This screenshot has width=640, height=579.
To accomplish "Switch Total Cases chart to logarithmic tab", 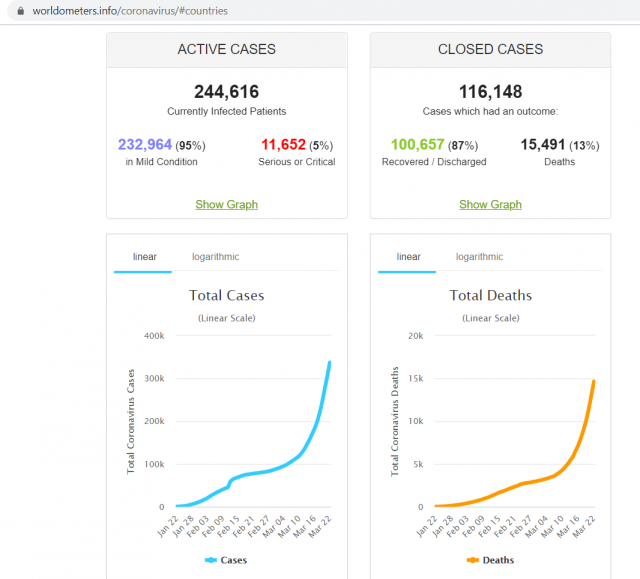I will (x=215, y=257).
